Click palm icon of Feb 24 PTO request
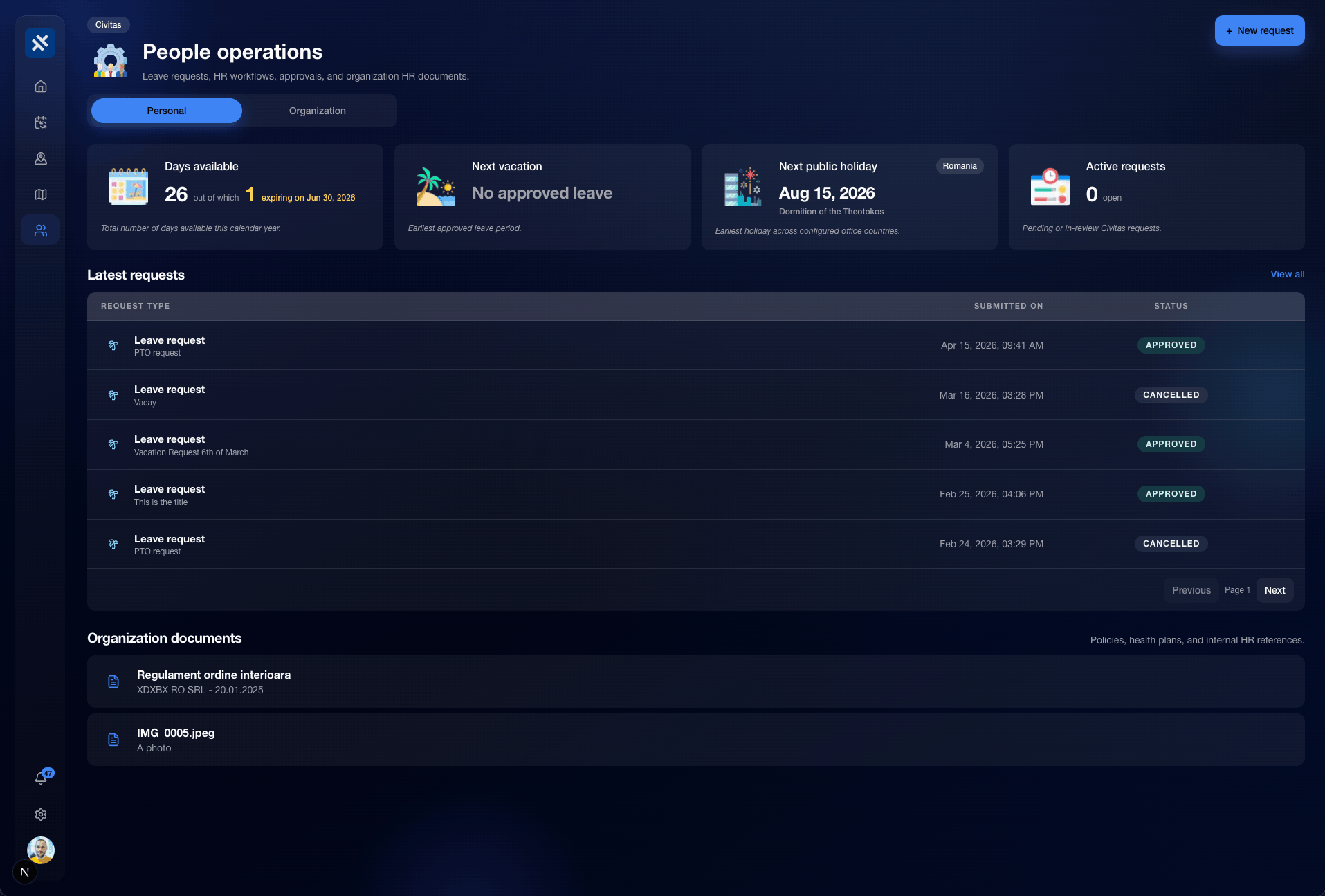1325x896 pixels. 113,544
